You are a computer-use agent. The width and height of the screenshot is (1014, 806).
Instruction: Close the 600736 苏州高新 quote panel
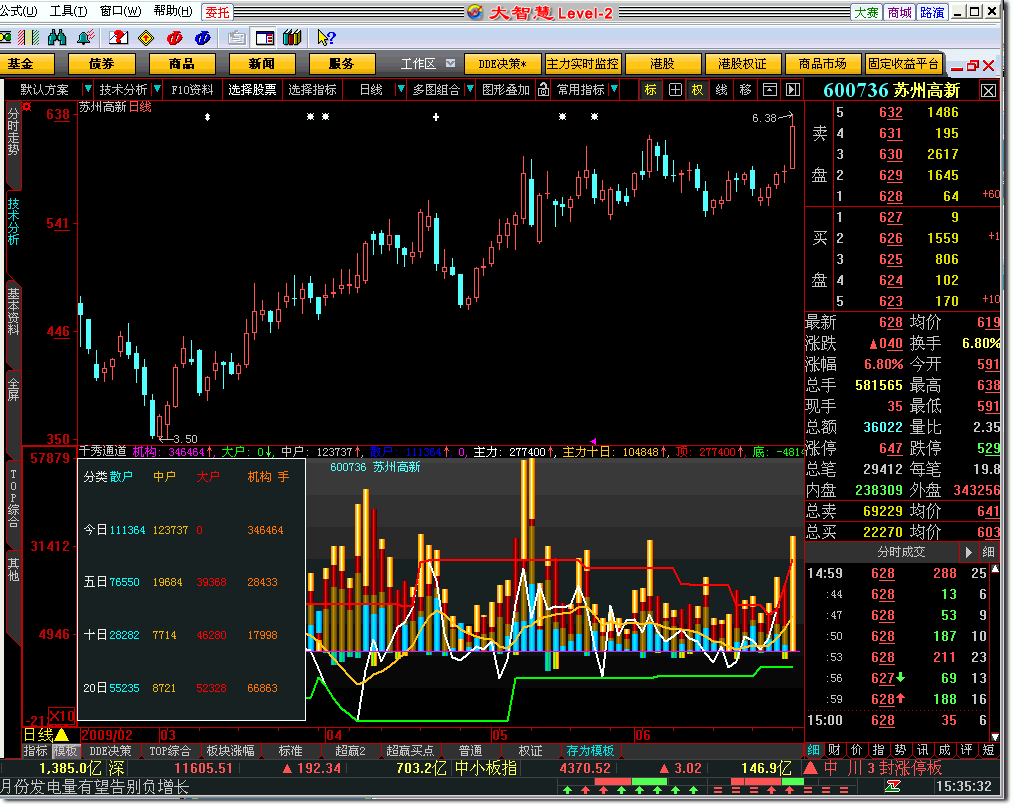coord(988,91)
